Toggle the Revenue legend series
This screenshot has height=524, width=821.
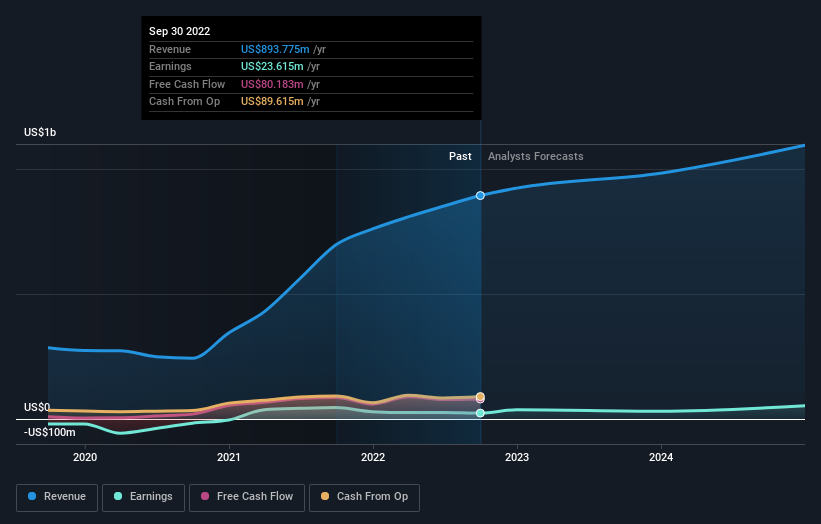click(57, 497)
